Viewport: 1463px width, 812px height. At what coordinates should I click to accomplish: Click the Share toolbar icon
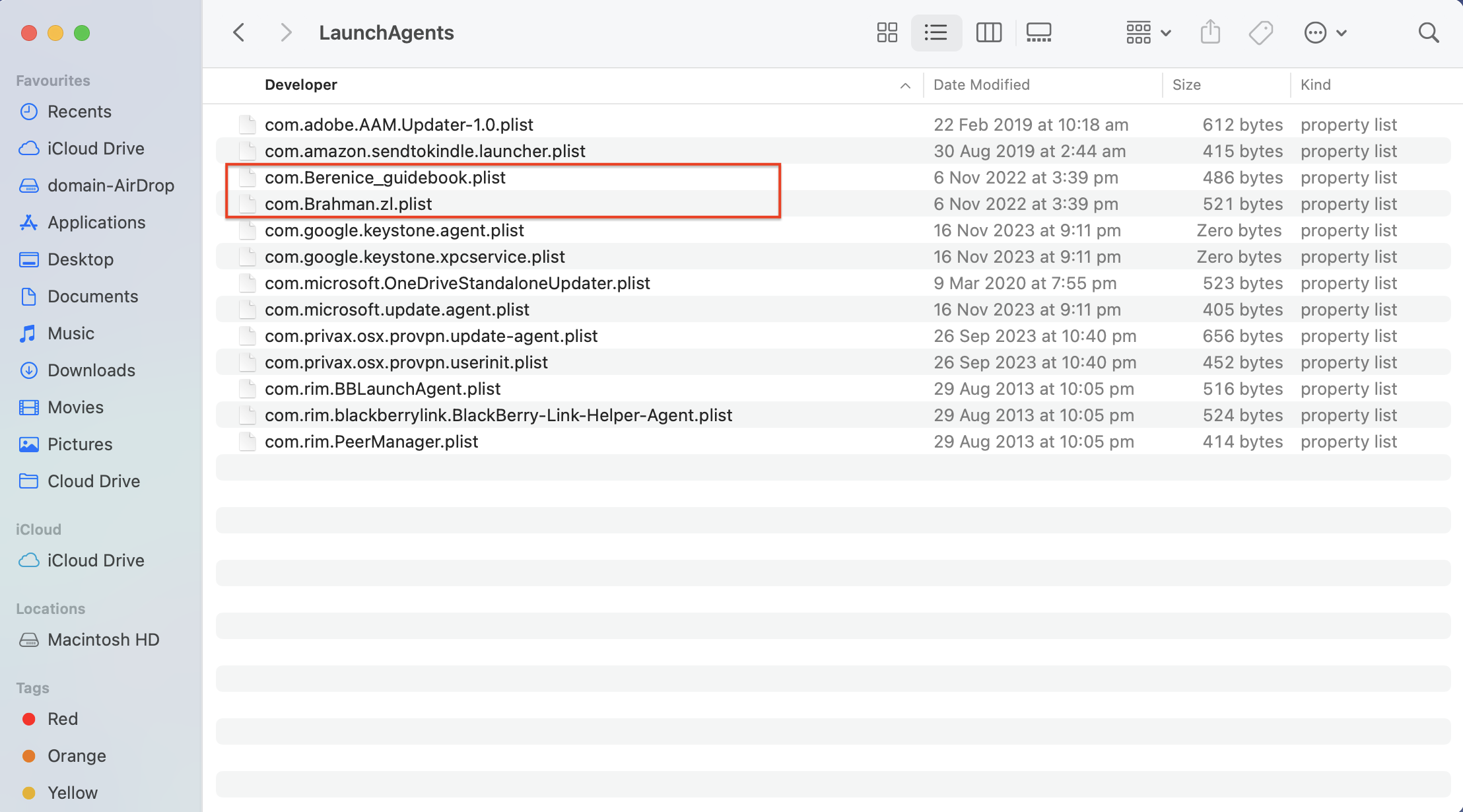click(x=1209, y=32)
